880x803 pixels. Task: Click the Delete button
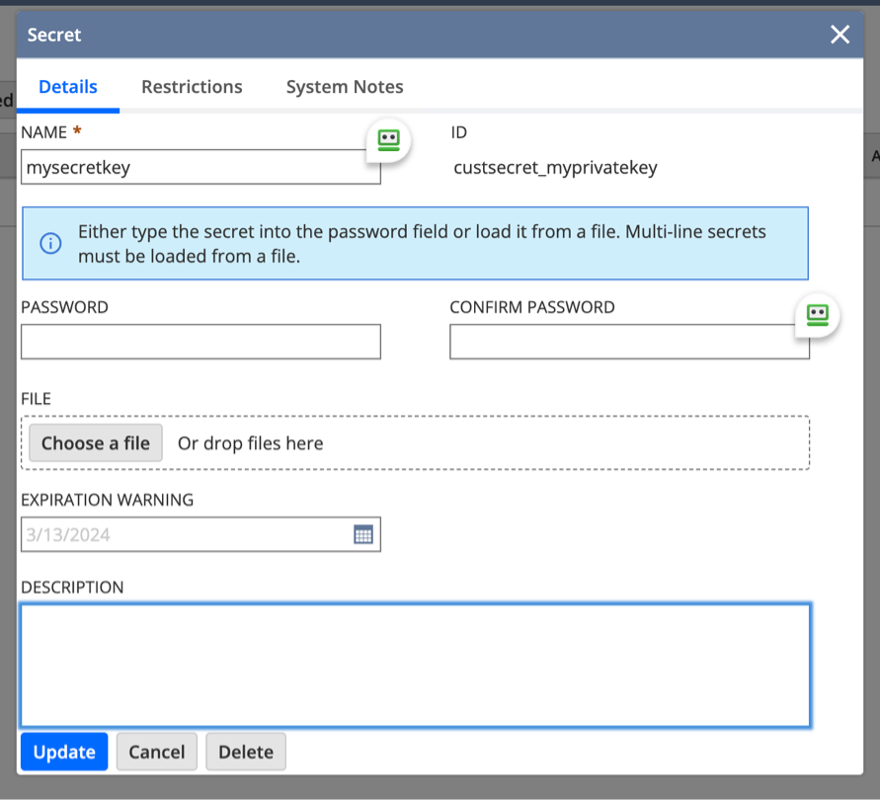[x=246, y=751]
